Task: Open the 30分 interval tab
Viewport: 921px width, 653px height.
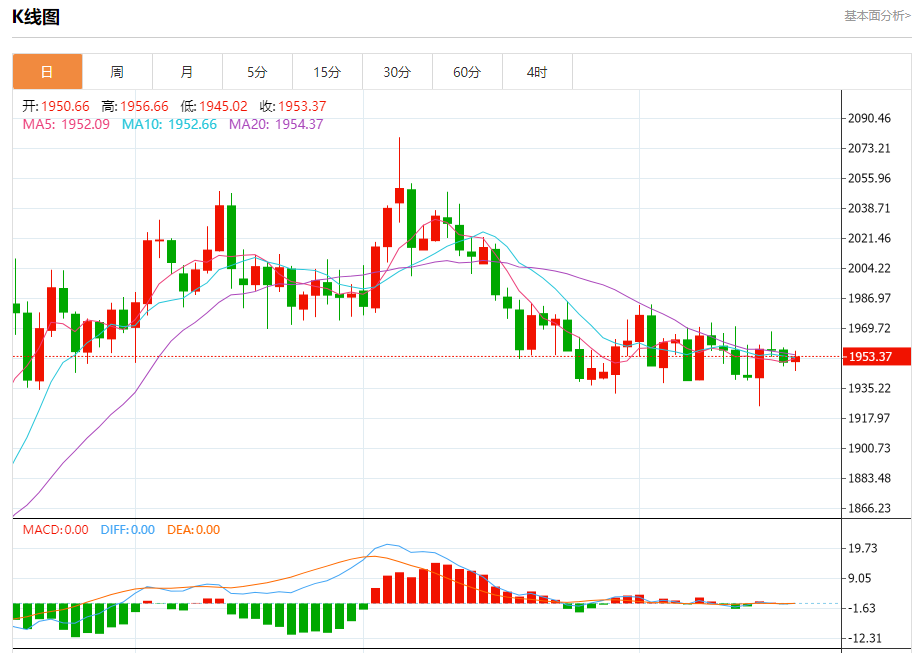Action: [397, 72]
